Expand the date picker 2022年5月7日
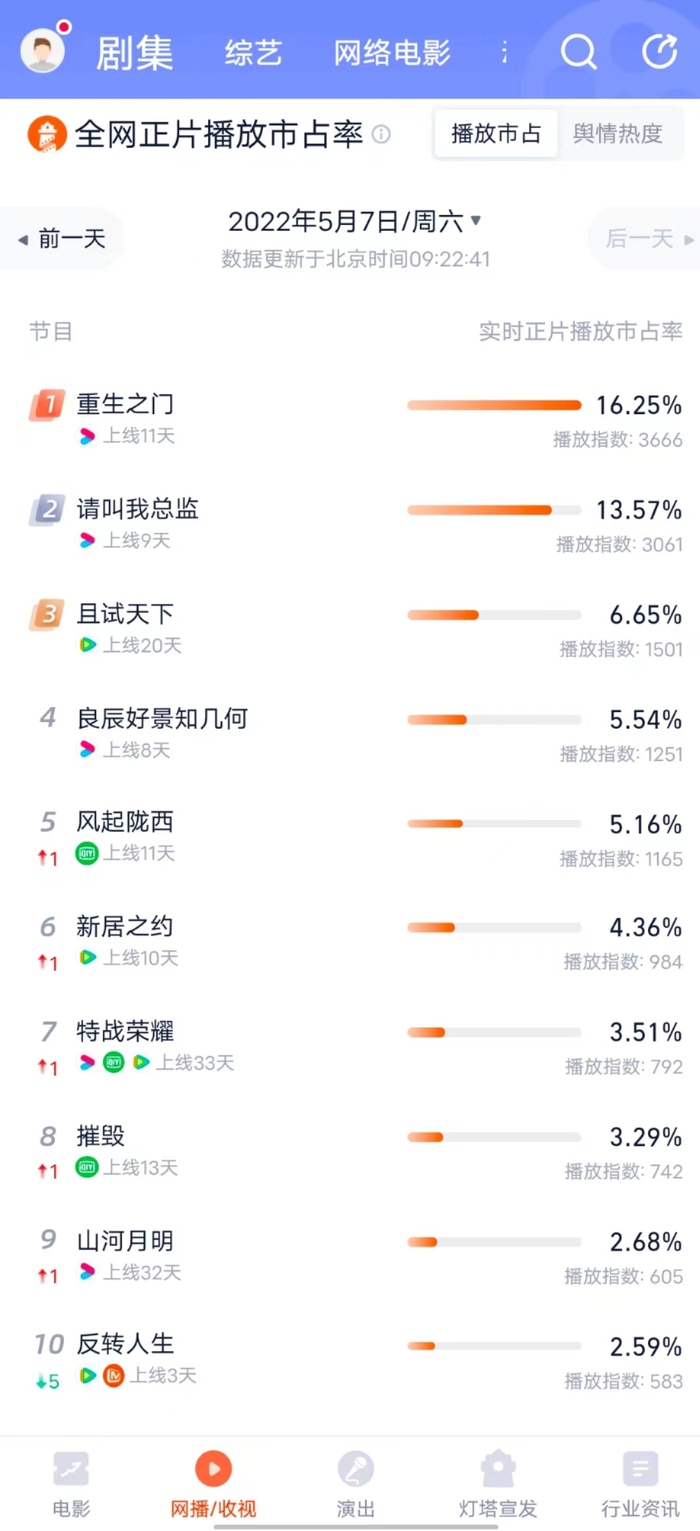Viewport: 700px width, 1531px height. tap(355, 221)
